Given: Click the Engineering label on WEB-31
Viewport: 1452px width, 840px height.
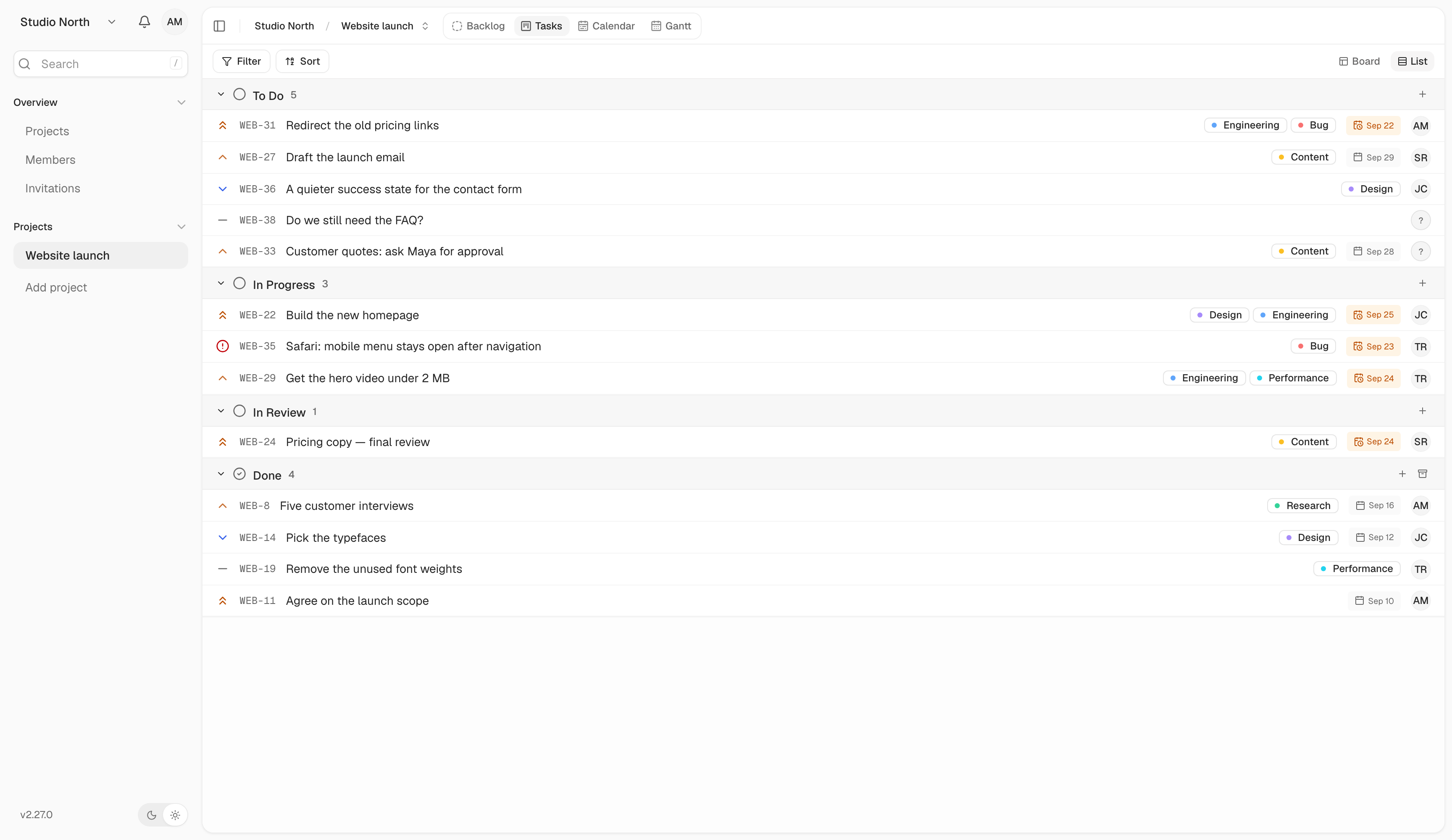Looking at the screenshot, I should coord(1245,126).
